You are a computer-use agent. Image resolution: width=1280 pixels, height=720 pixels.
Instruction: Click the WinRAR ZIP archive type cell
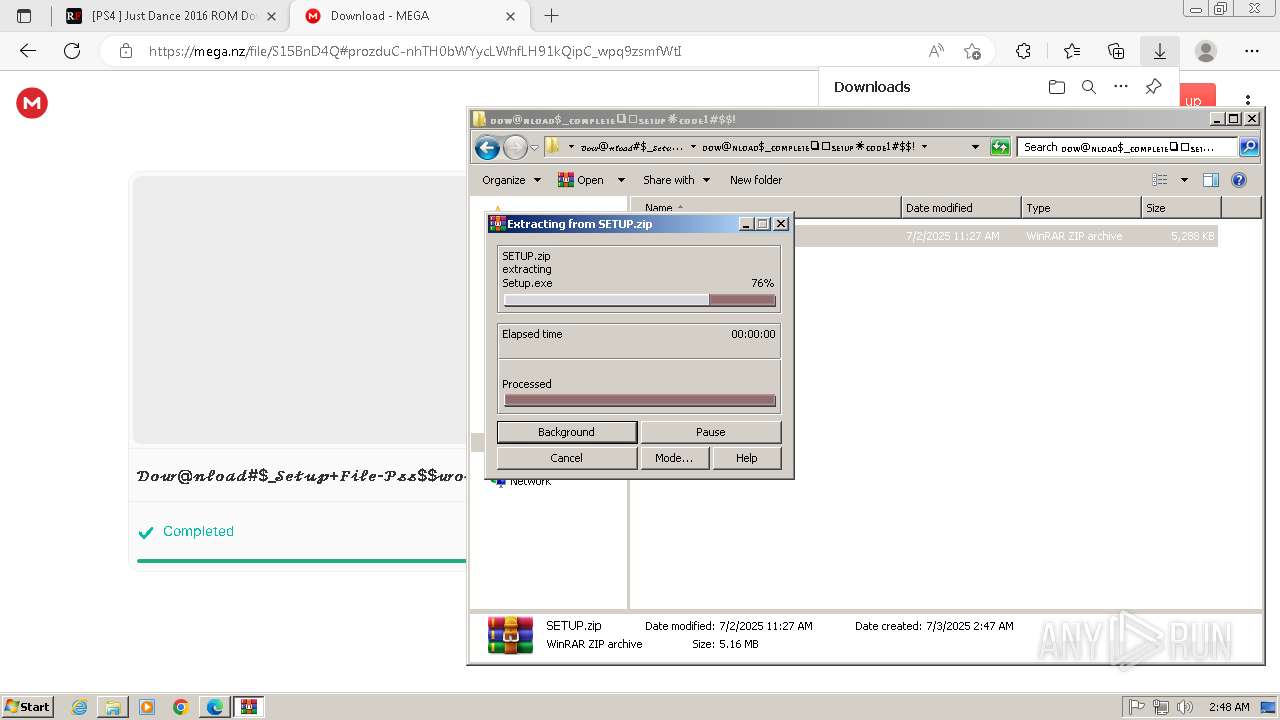tap(1074, 236)
